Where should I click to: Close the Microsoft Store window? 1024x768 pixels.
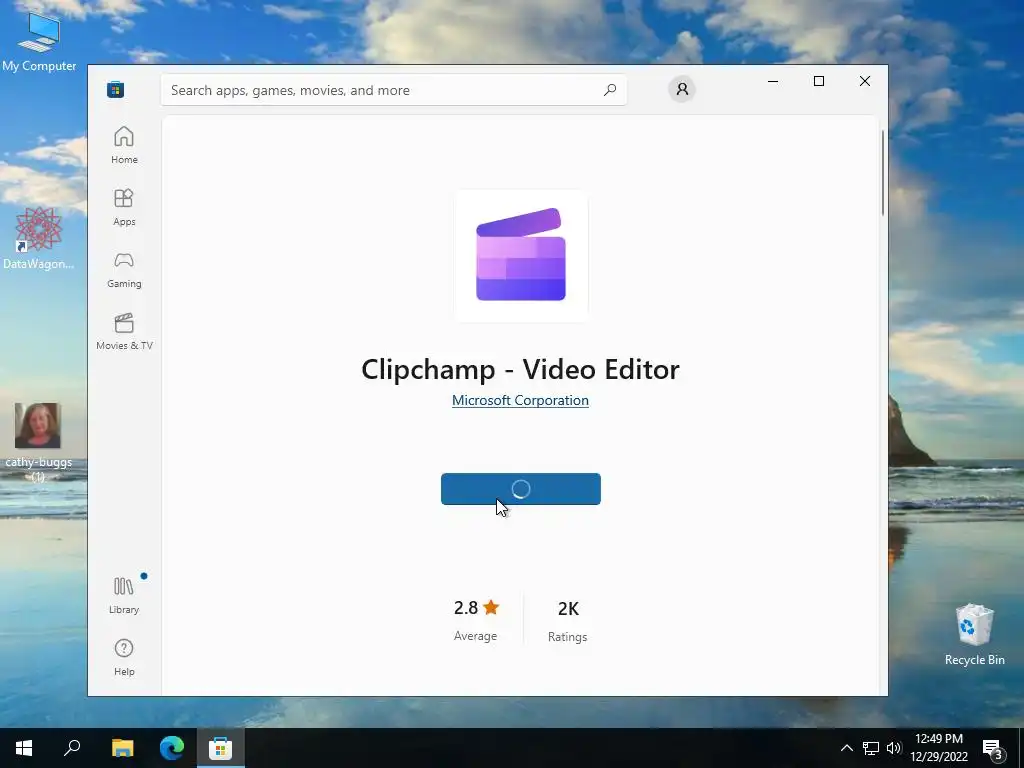865,82
